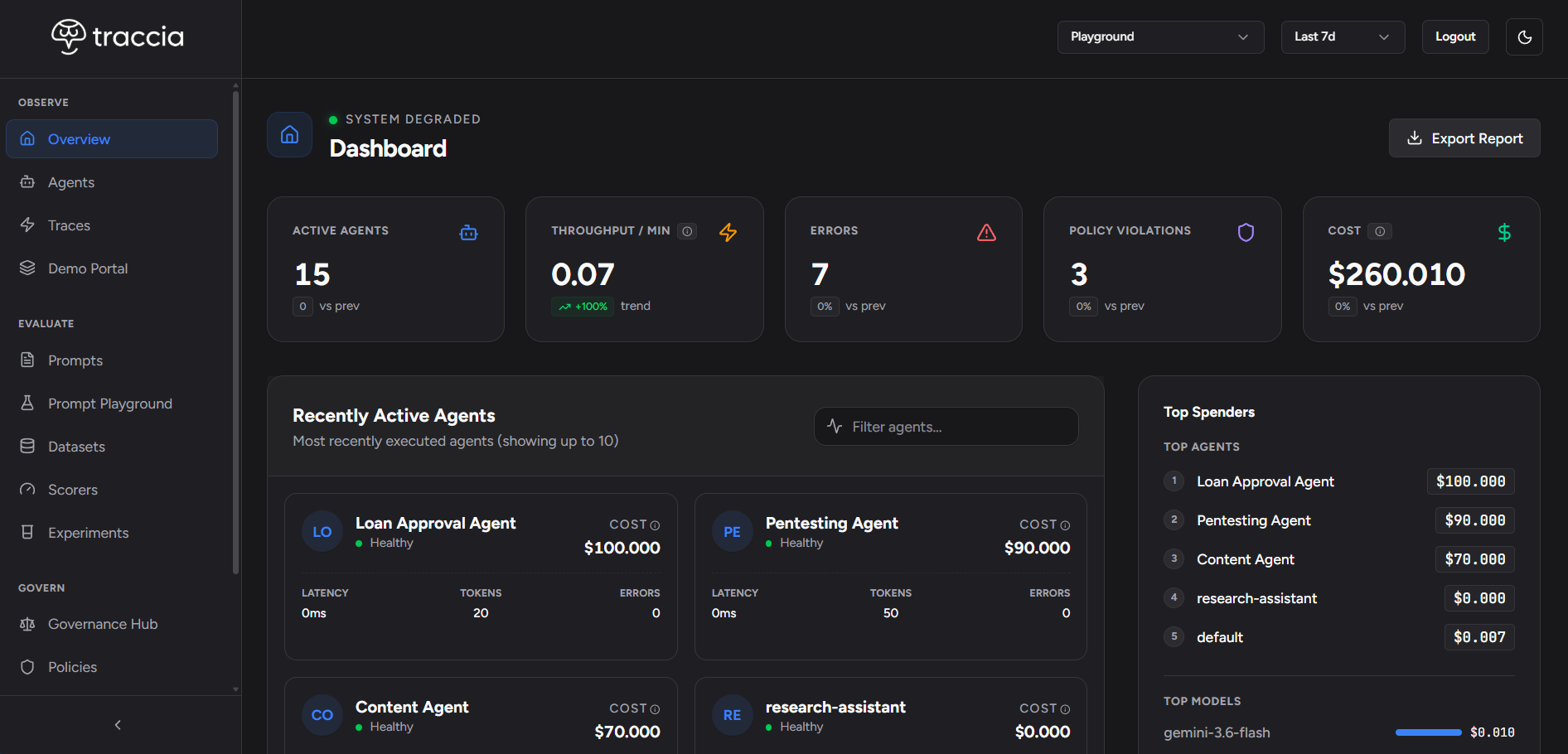Screen dimensions: 1568x754
Task: Click the Throughput info icon
Action: point(687,231)
